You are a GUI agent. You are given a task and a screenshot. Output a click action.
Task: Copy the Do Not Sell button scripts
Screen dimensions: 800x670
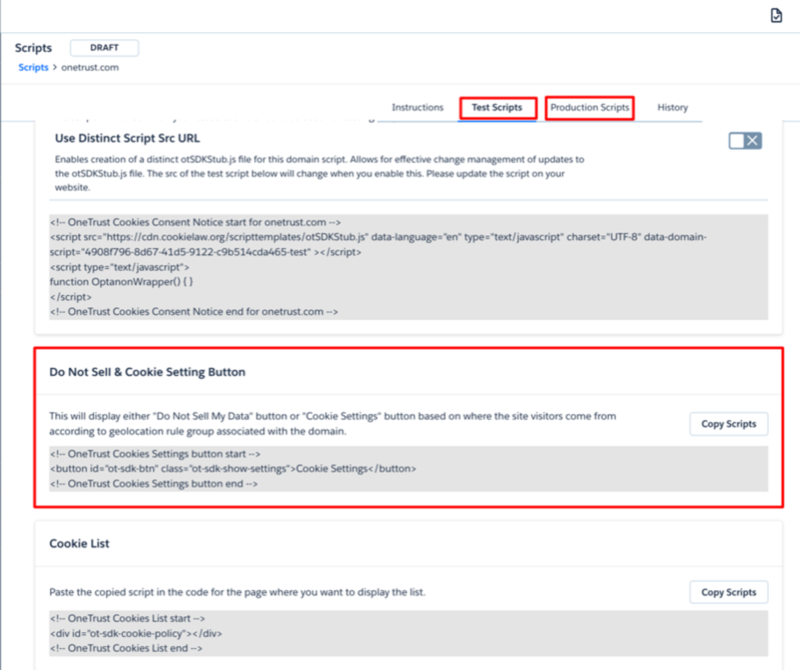pos(728,424)
